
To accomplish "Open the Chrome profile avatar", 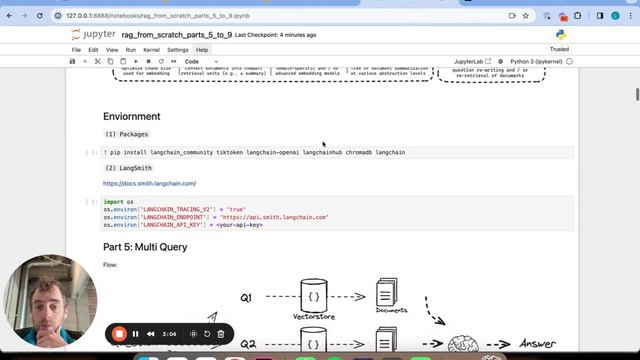I will pos(616,16).
